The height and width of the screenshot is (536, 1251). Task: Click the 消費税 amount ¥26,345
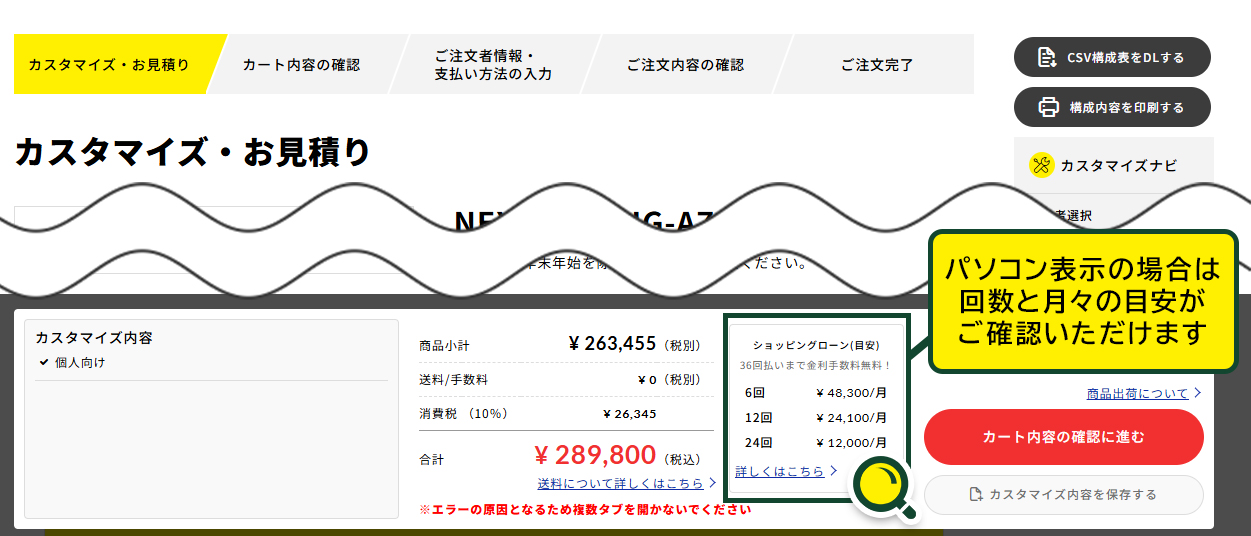pyautogui.click(x=630, y=413)
